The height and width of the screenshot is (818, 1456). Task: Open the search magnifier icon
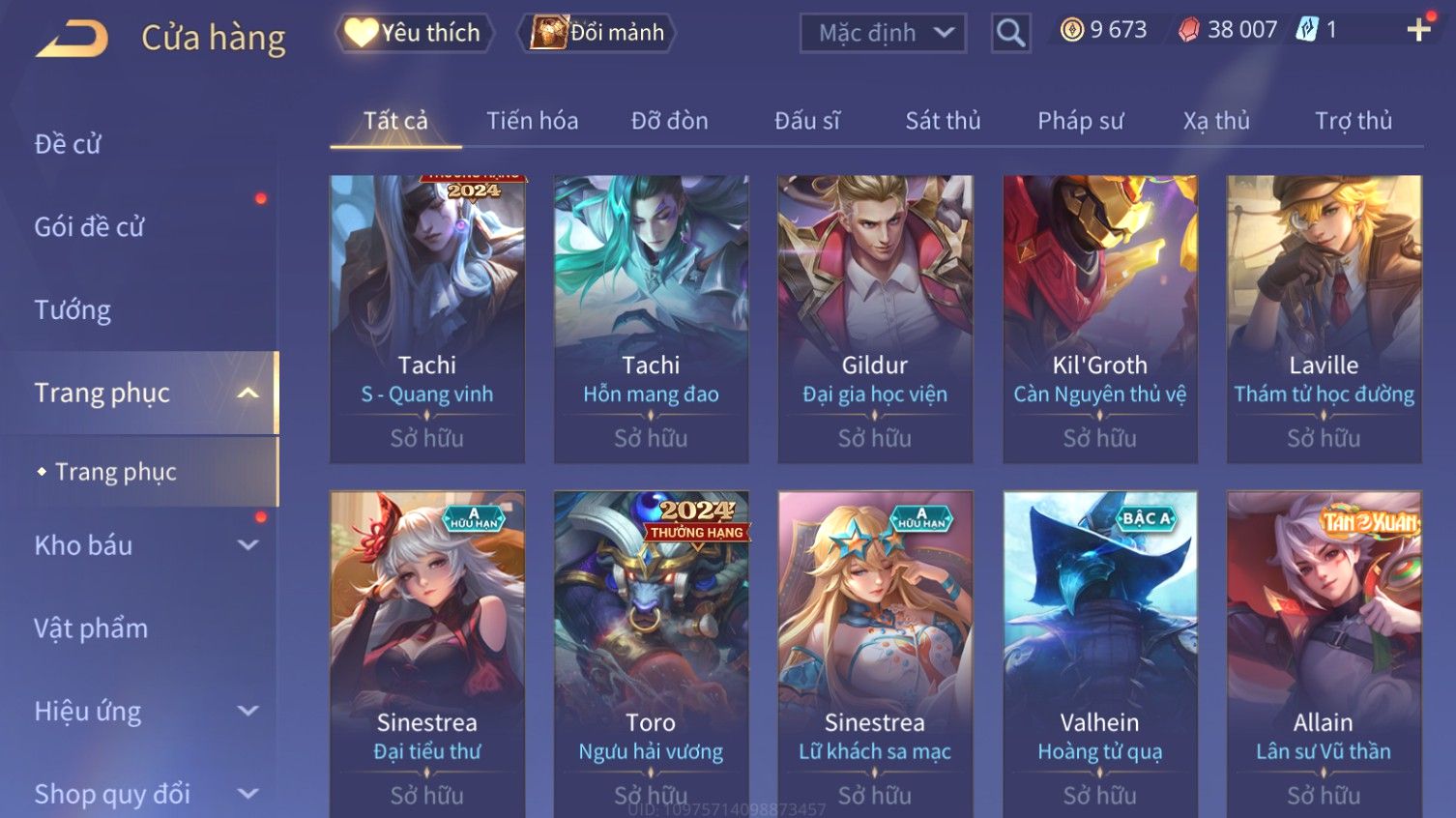pyautogui.click(x=1010, y=33)
